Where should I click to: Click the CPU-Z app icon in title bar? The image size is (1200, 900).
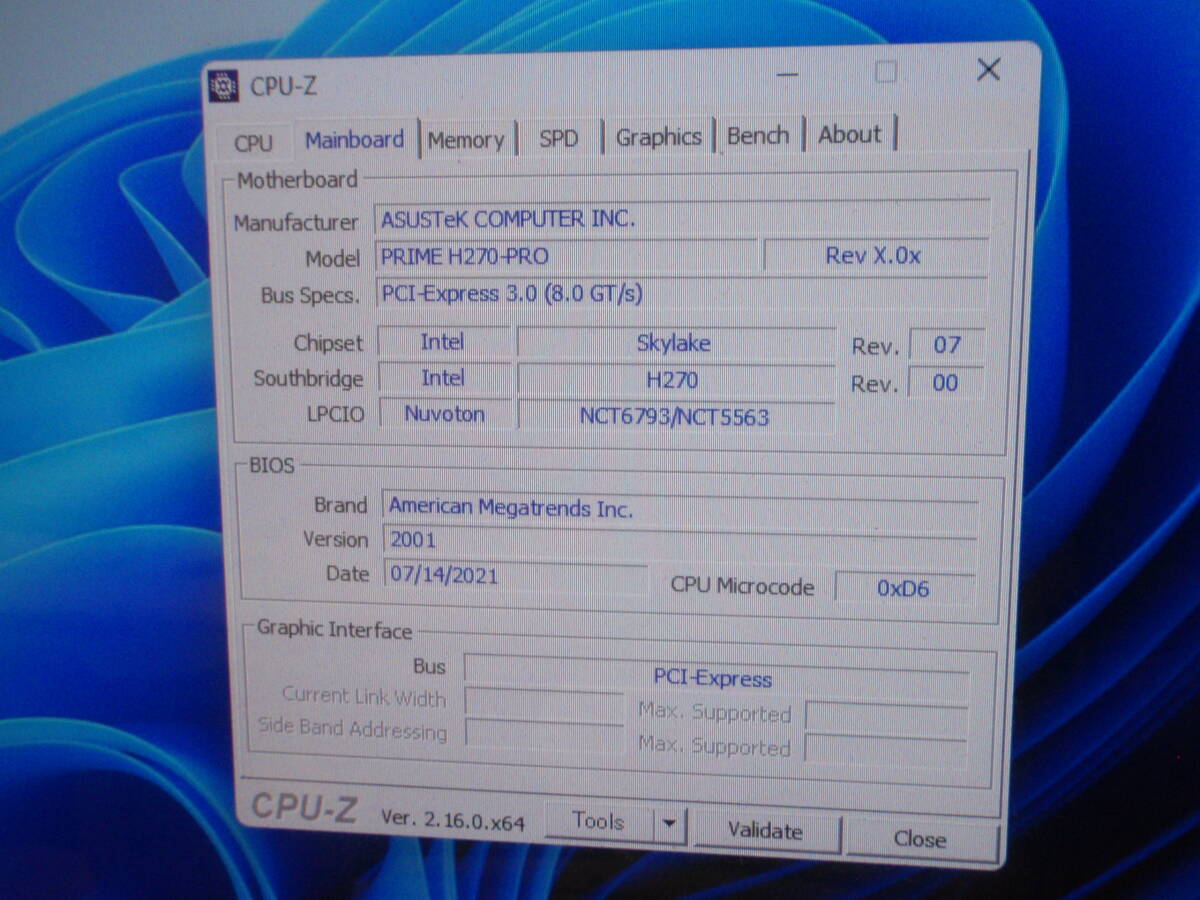pyautogui.click(x=223, y=86)
